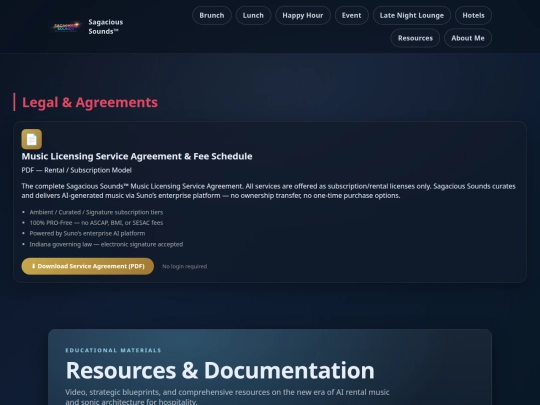
Task: Open the Brunch page
Action: 212,15
